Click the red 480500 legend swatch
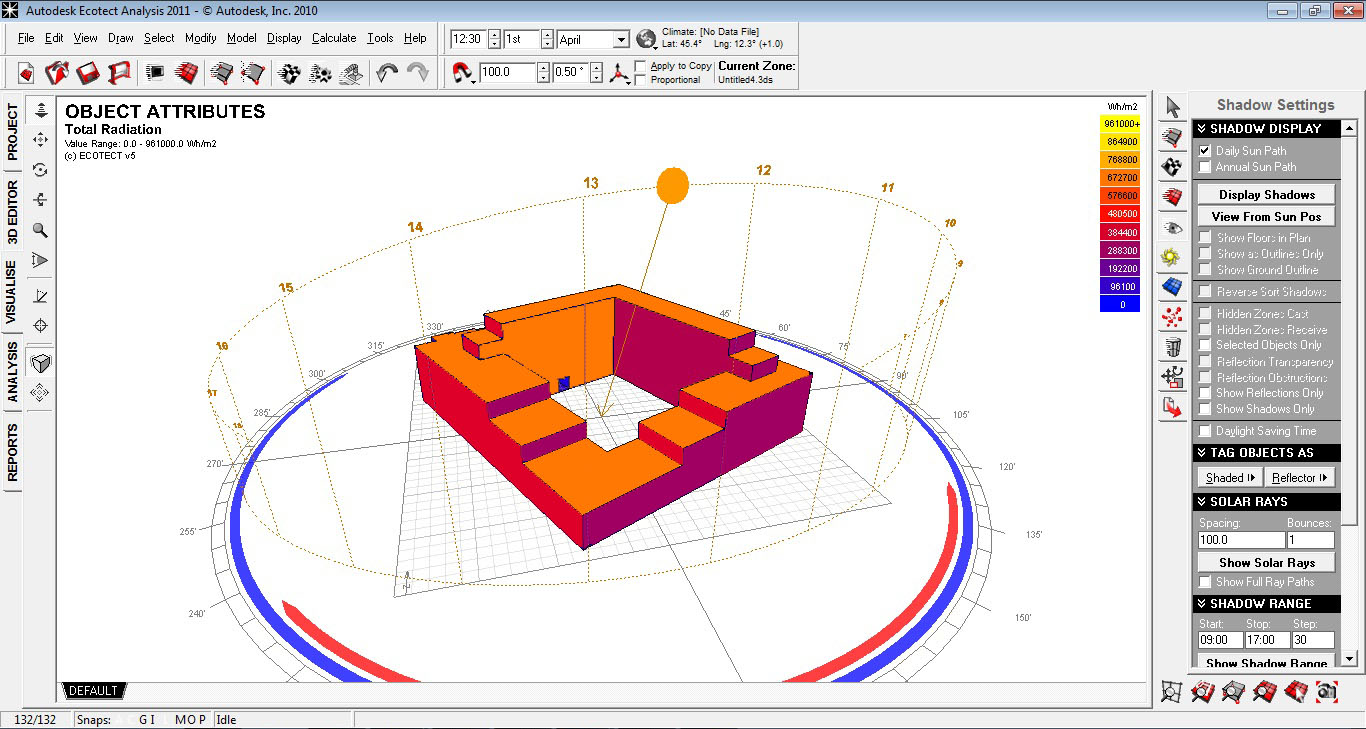The image size is (1366, 729). coord(1120,214)
